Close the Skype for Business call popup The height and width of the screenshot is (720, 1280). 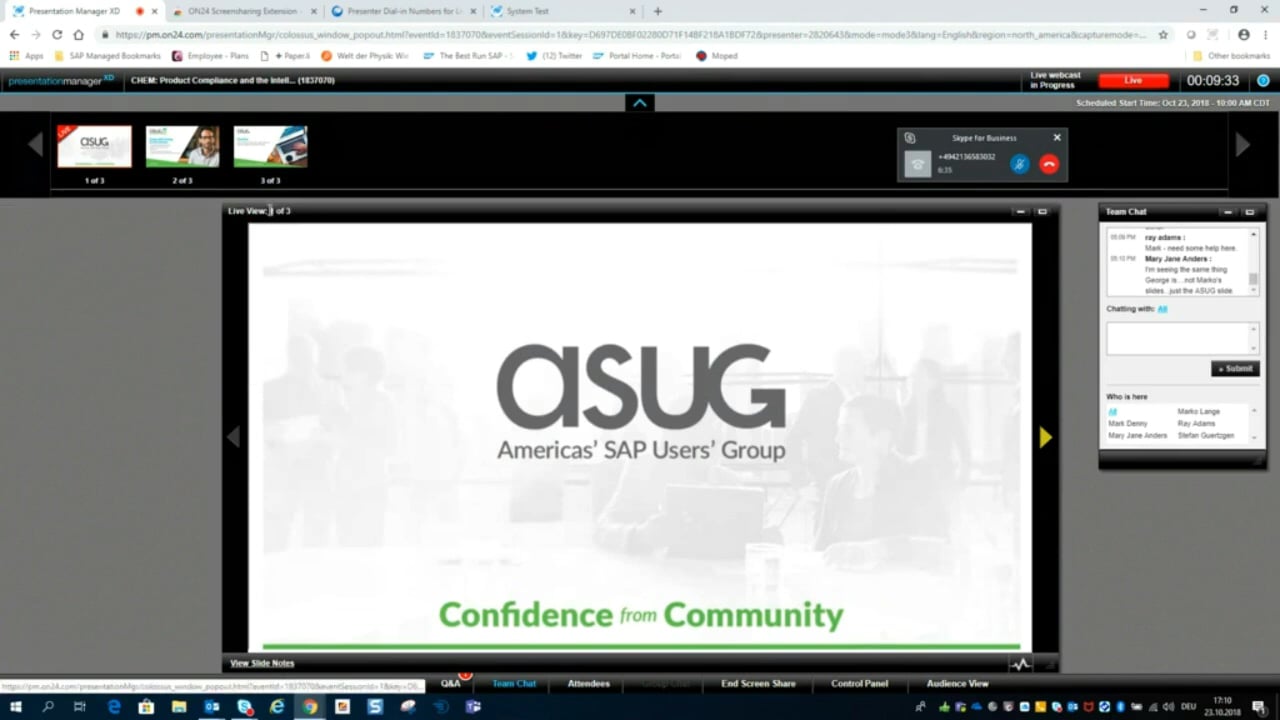point(1057,138)
